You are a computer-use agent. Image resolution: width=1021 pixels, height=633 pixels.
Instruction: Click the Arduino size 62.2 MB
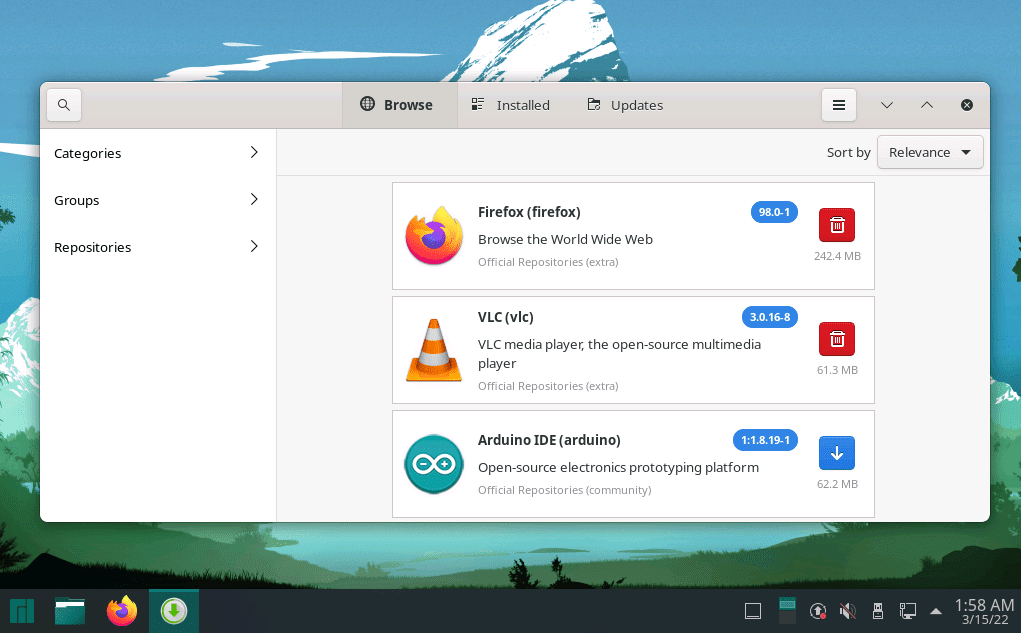tap(837, 484)
